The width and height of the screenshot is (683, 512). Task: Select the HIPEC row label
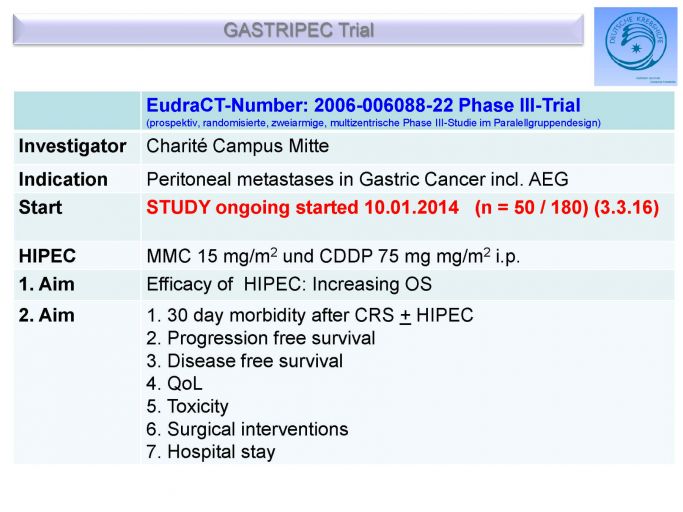coord(47,256)
